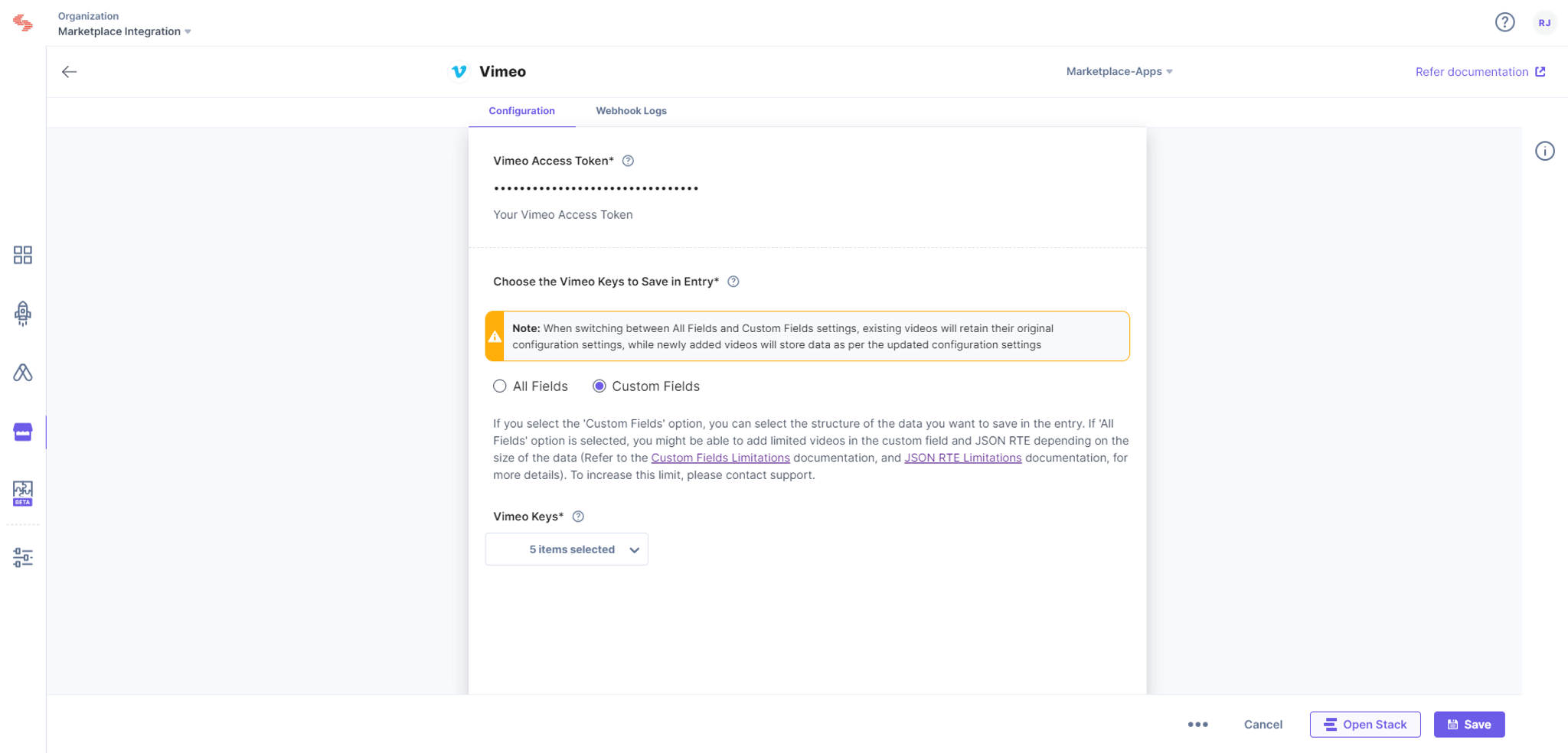Click the Vimeo heading text
Viewport: 1568px width, 753px height.
click(x=502, y=71)
